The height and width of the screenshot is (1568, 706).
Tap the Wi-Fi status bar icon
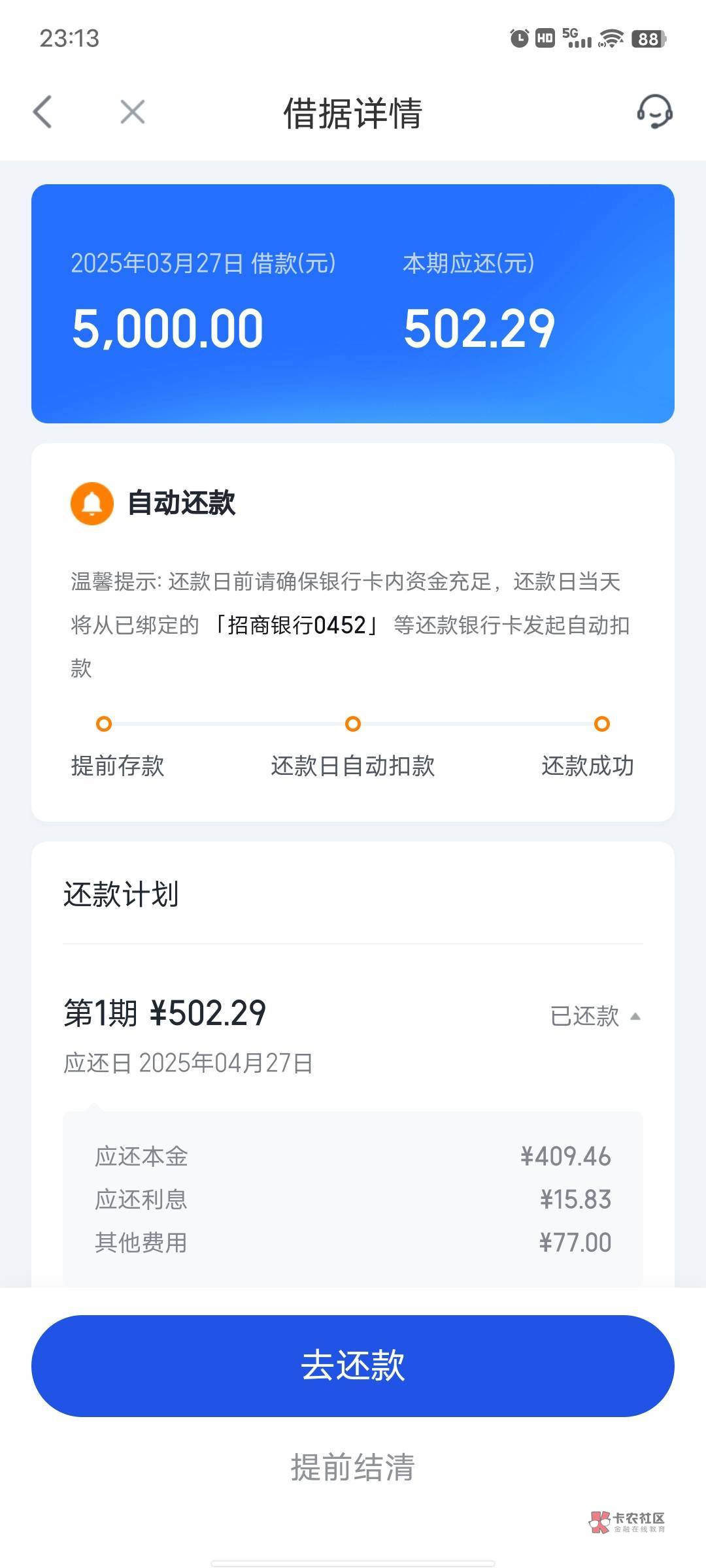pyautogui.click(x=611, y=39)
